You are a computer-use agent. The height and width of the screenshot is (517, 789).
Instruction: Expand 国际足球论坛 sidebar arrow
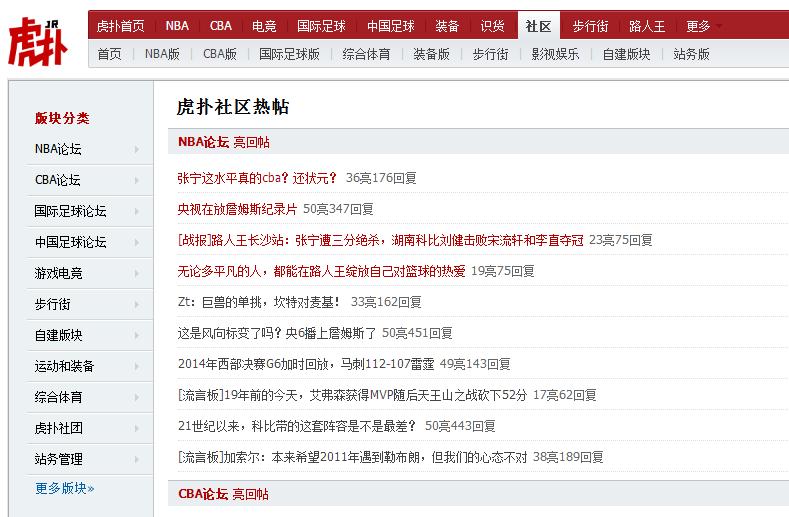point(136,211)
